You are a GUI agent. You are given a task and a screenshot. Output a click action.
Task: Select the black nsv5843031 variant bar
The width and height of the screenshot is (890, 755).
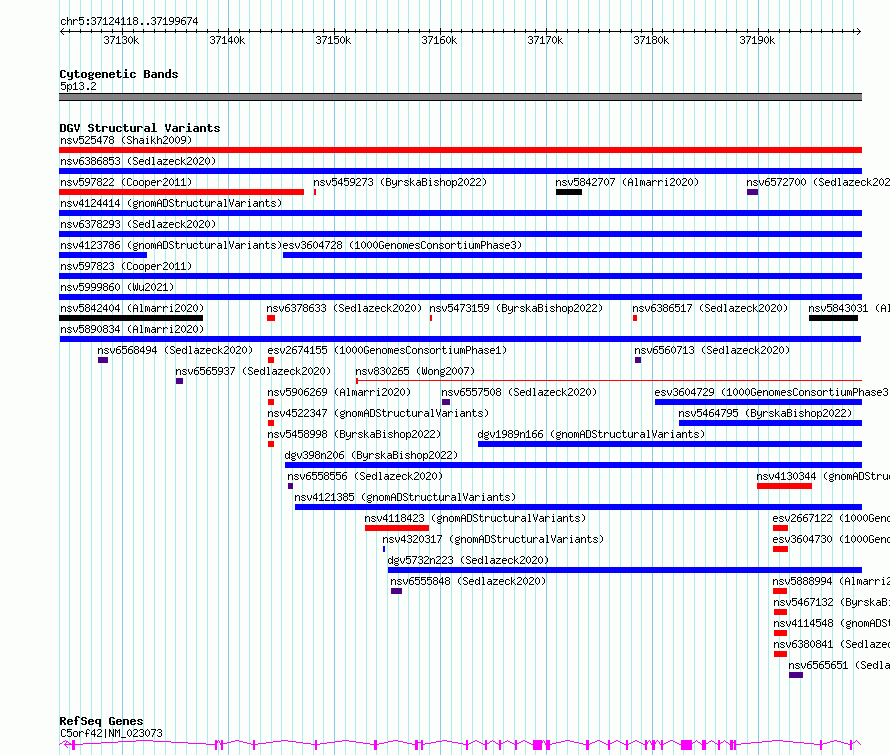click(x=833, y=318)
